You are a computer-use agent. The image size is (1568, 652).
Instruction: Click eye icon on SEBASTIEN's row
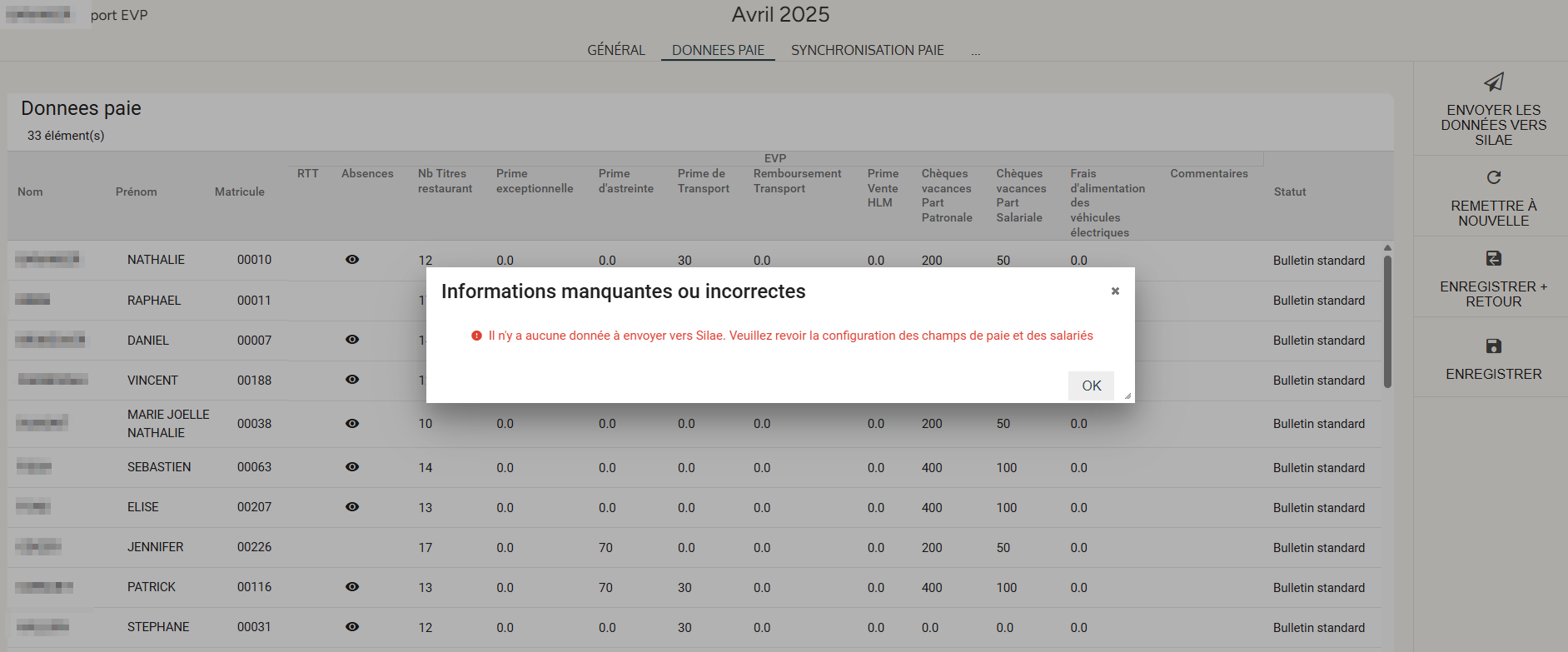pyautogui.click(x=352, y=467)
